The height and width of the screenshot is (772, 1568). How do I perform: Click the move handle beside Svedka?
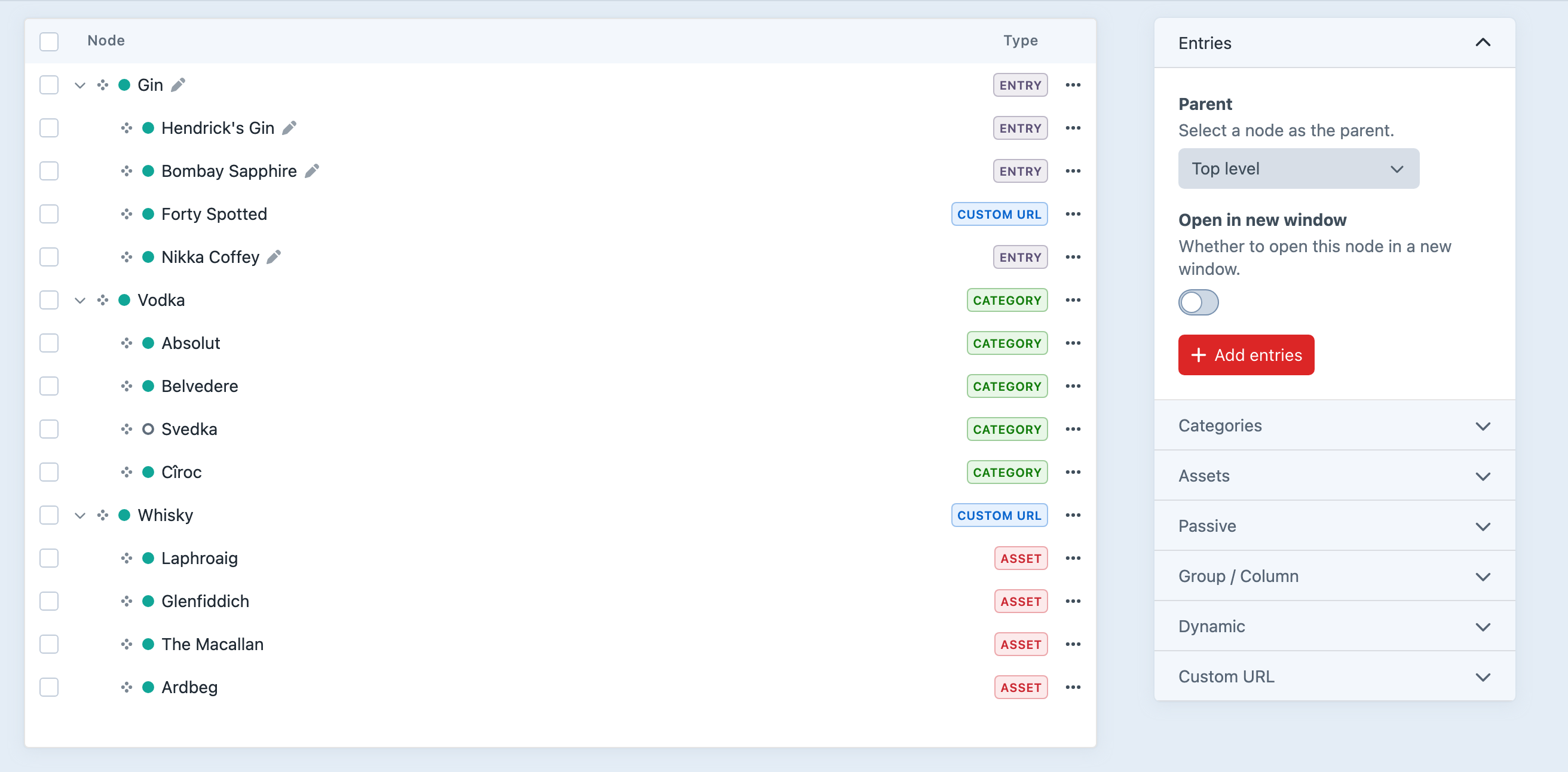point(127,429)
